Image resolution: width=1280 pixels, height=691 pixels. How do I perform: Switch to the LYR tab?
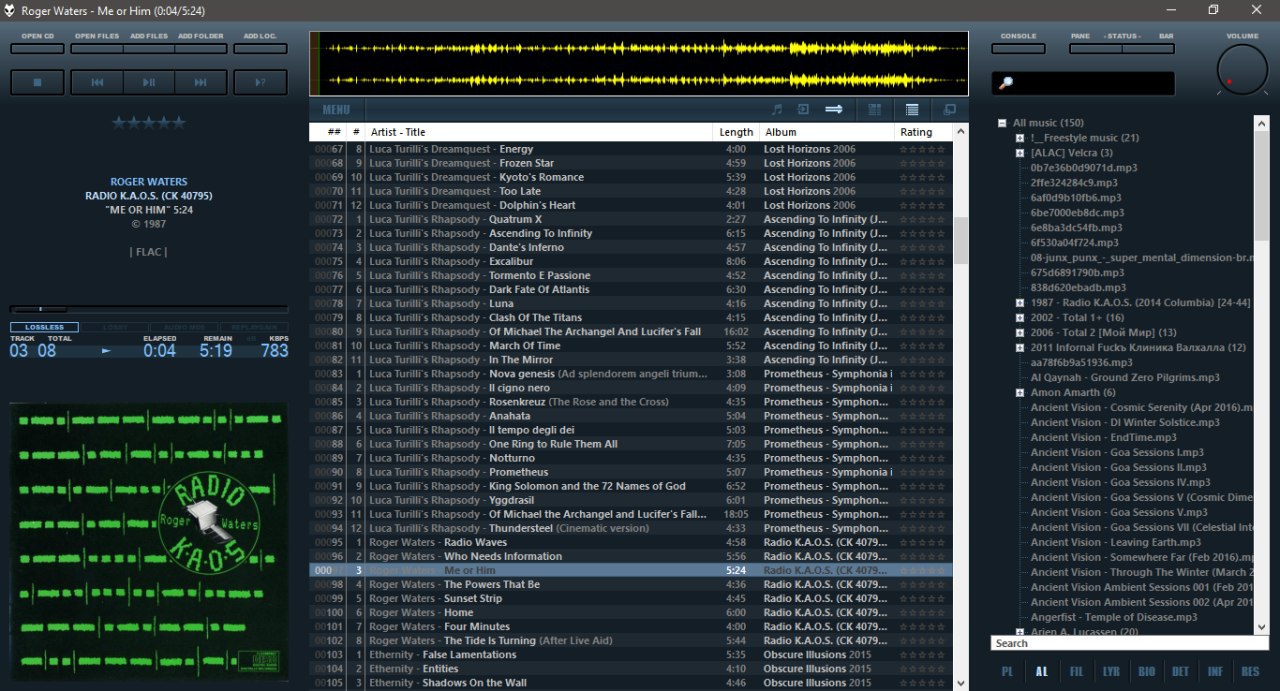[1111, 672]
